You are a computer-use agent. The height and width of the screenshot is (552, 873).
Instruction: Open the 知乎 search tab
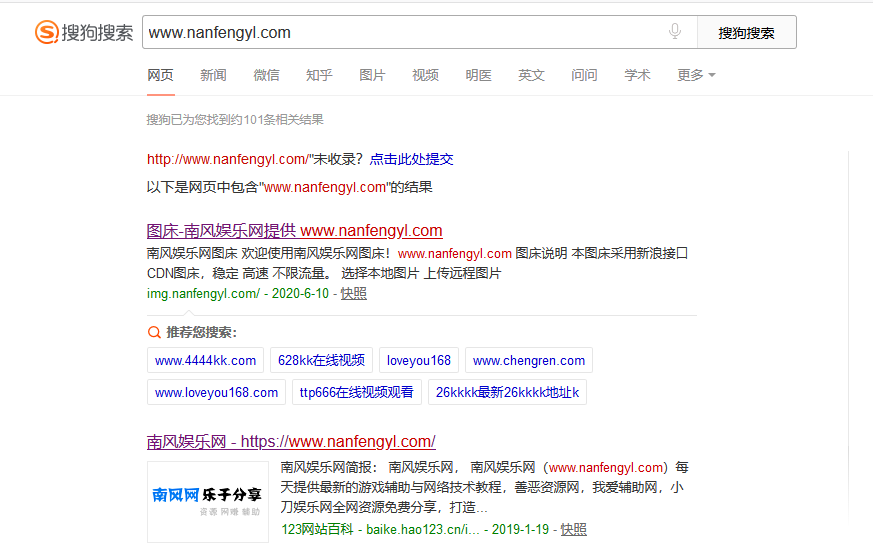point(319,75)
